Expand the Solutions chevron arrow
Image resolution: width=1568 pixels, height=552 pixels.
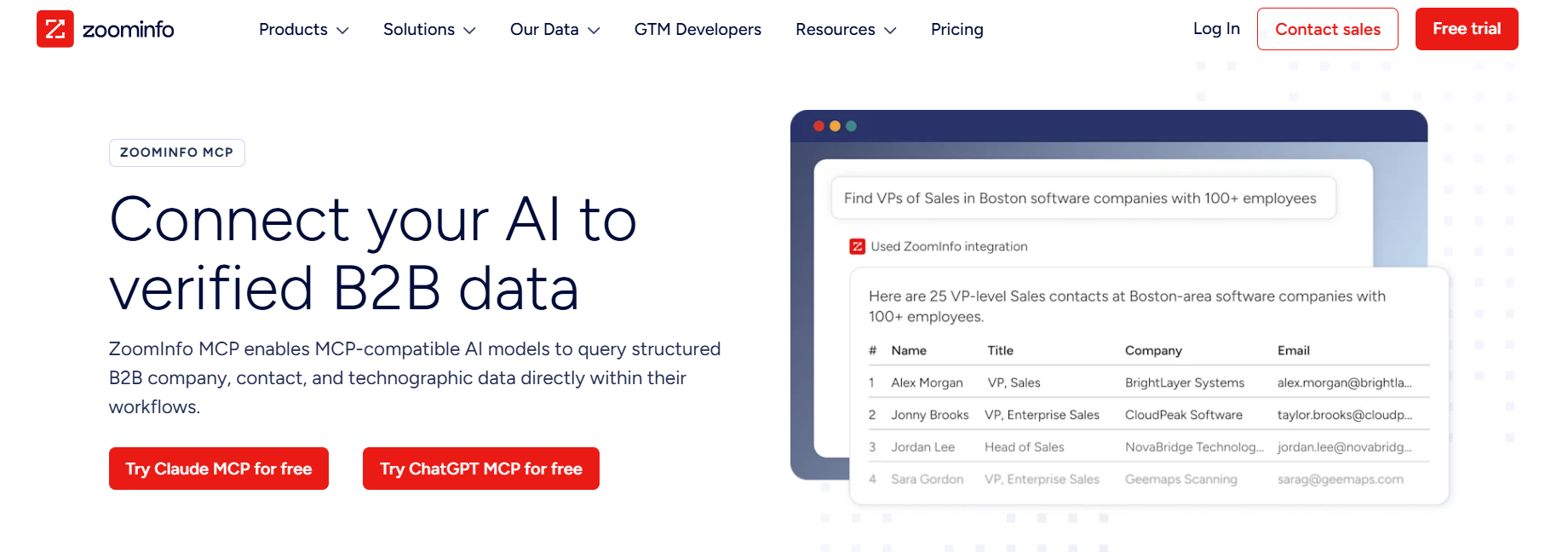[469, 31]
